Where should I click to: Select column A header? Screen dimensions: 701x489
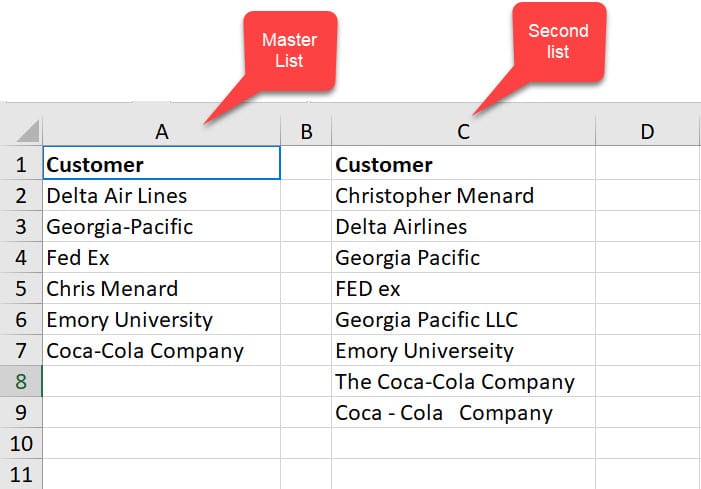point(162,131)
